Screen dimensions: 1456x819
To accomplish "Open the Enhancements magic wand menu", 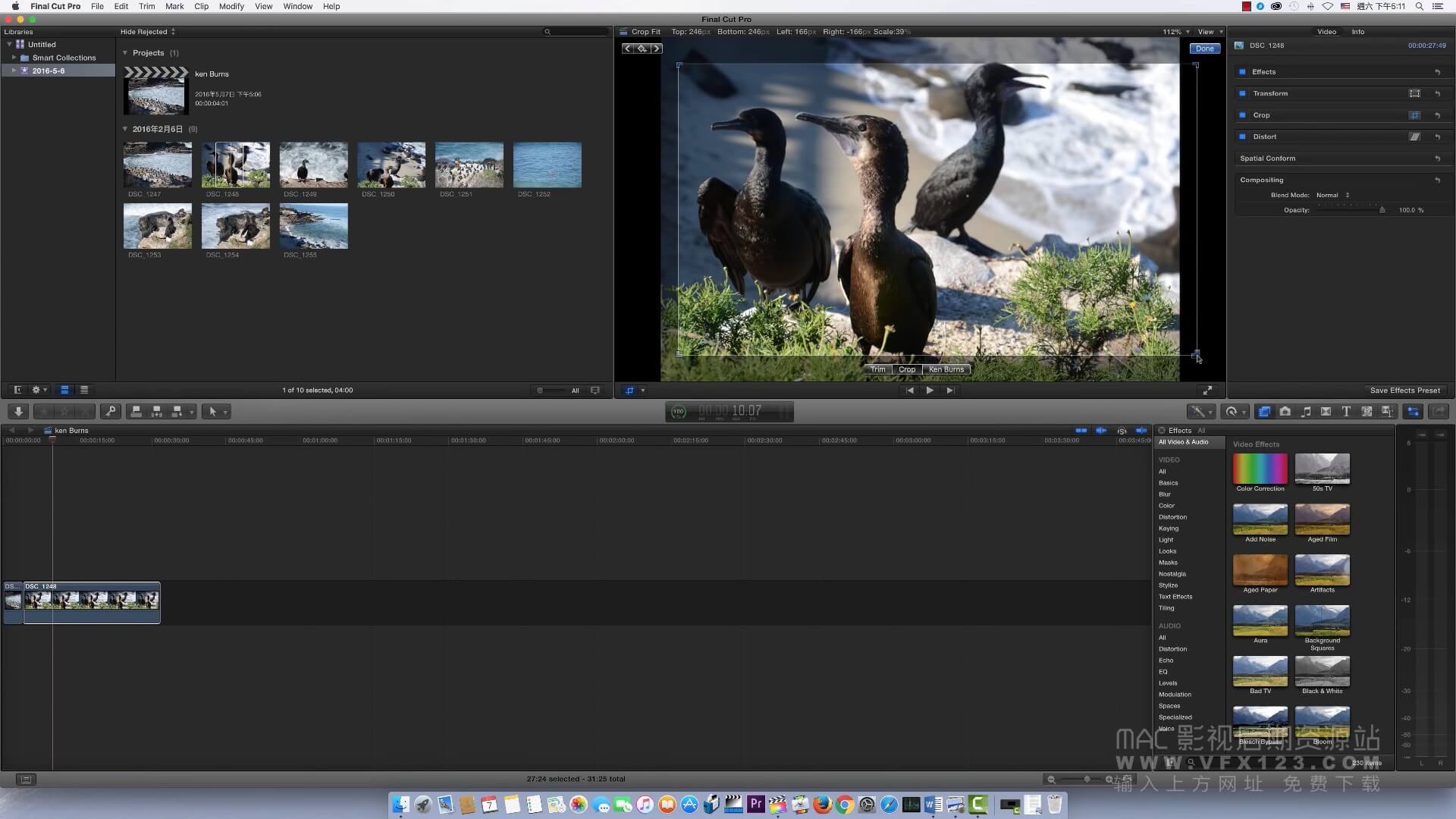I will click(x=1200, y=412).
